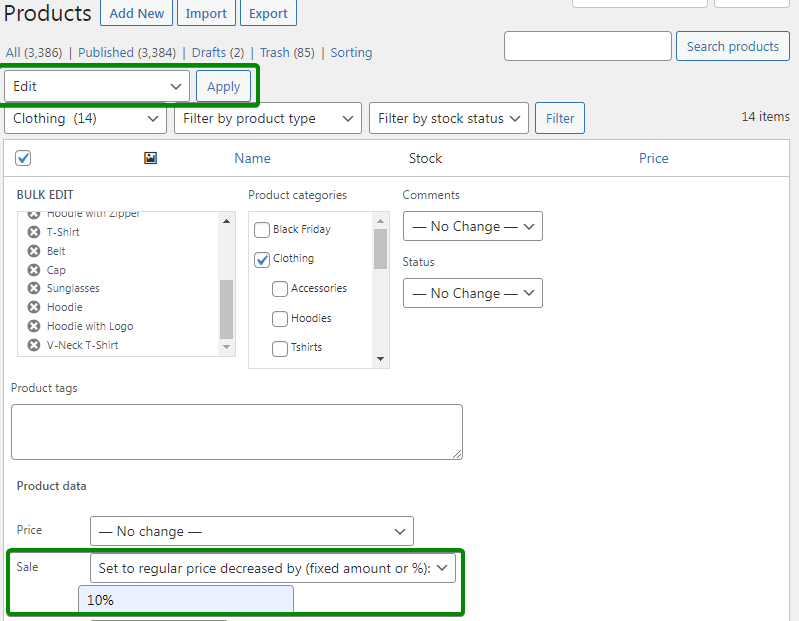Viewport: 799px width, 621px height.
Task: Show Drafts (2) products
Action: tap(218, 52)
